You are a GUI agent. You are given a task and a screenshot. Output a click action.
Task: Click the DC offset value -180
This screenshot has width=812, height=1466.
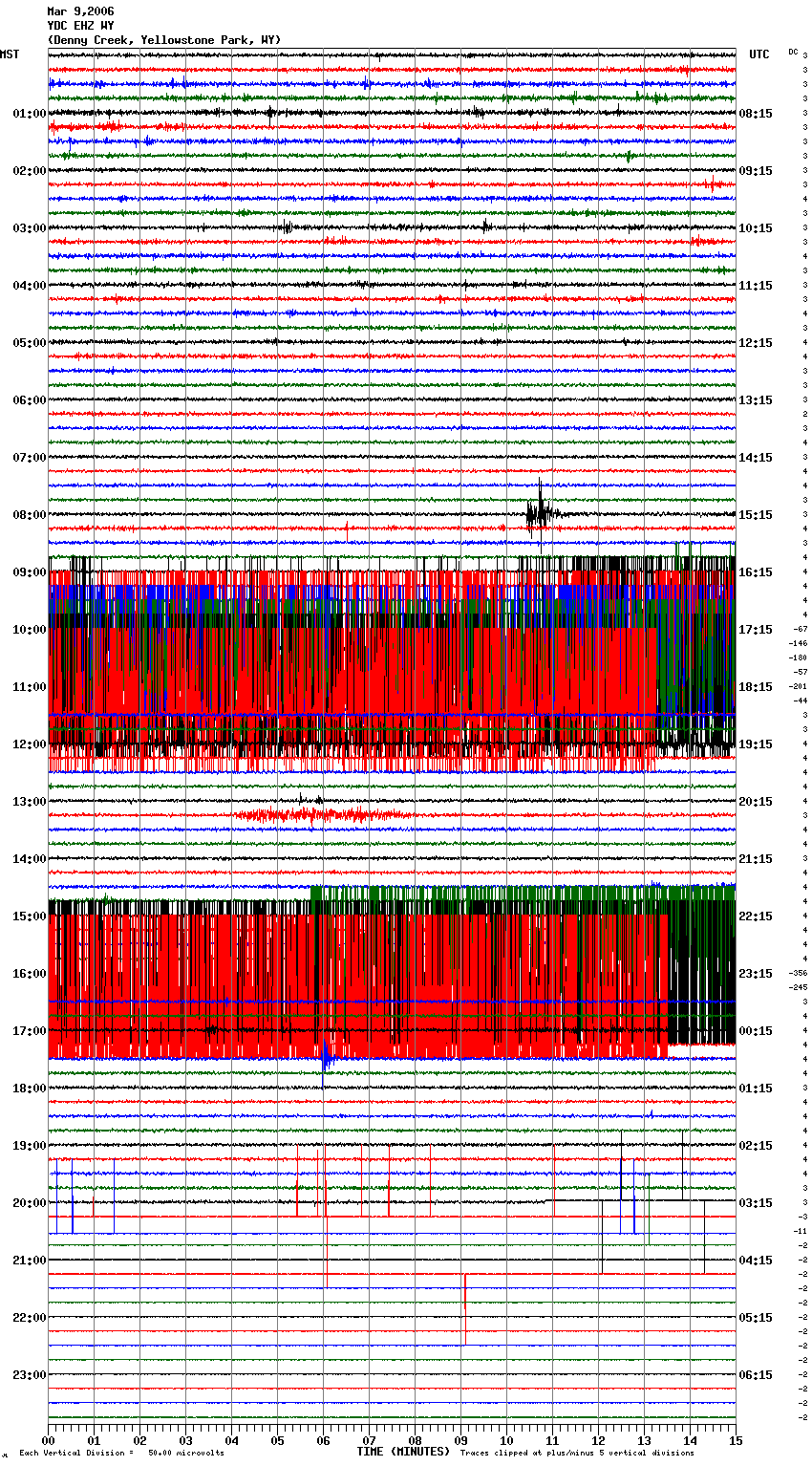coord(798,658)
